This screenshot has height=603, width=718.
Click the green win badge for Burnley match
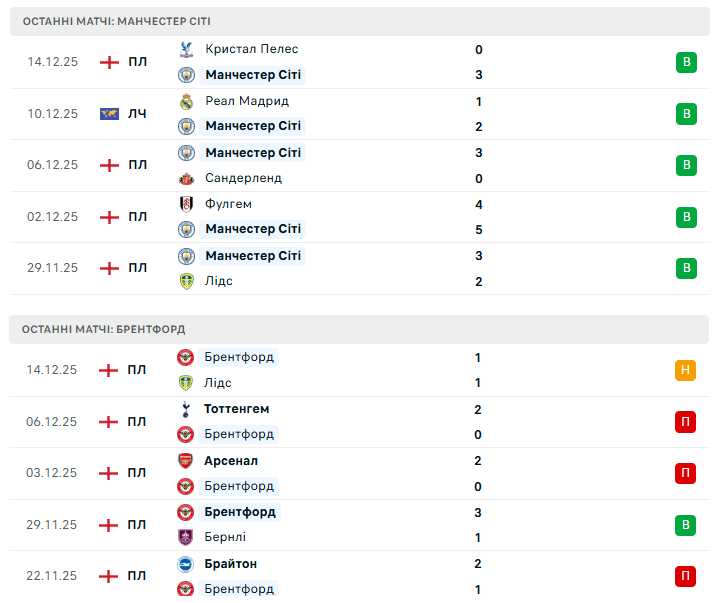pos(685,525)
